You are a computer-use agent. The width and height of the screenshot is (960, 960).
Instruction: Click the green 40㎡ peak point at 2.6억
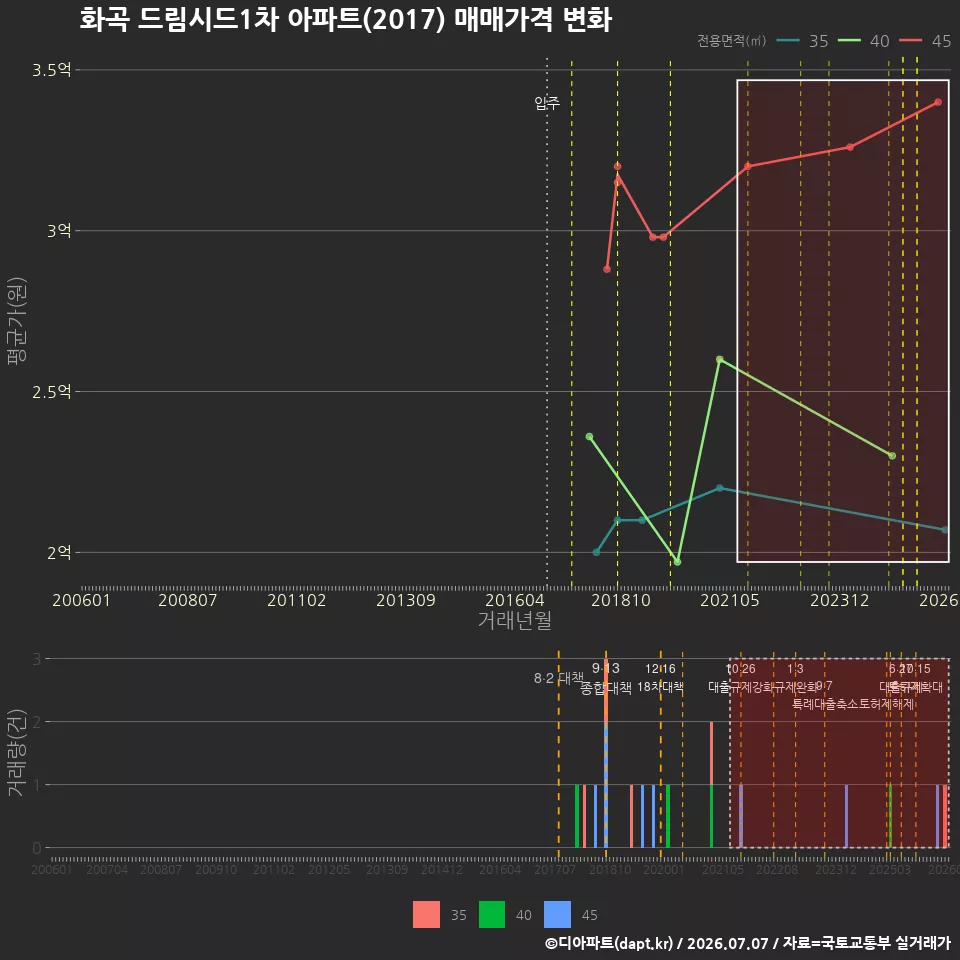coord(719,359)
